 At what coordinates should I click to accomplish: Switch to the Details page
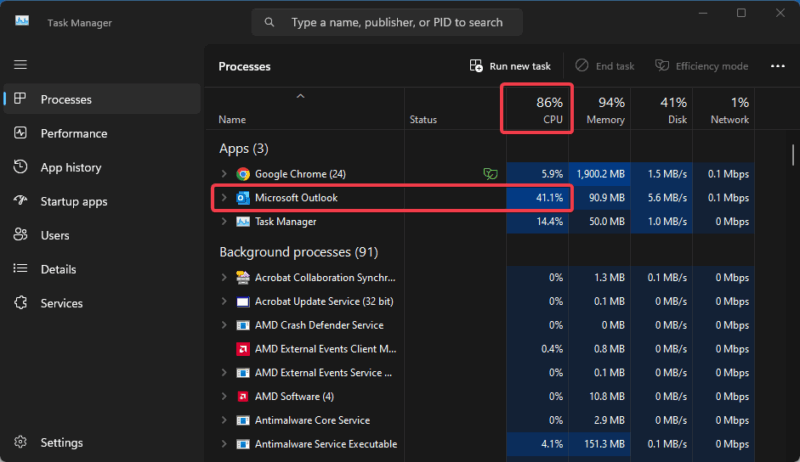[102, 269]
